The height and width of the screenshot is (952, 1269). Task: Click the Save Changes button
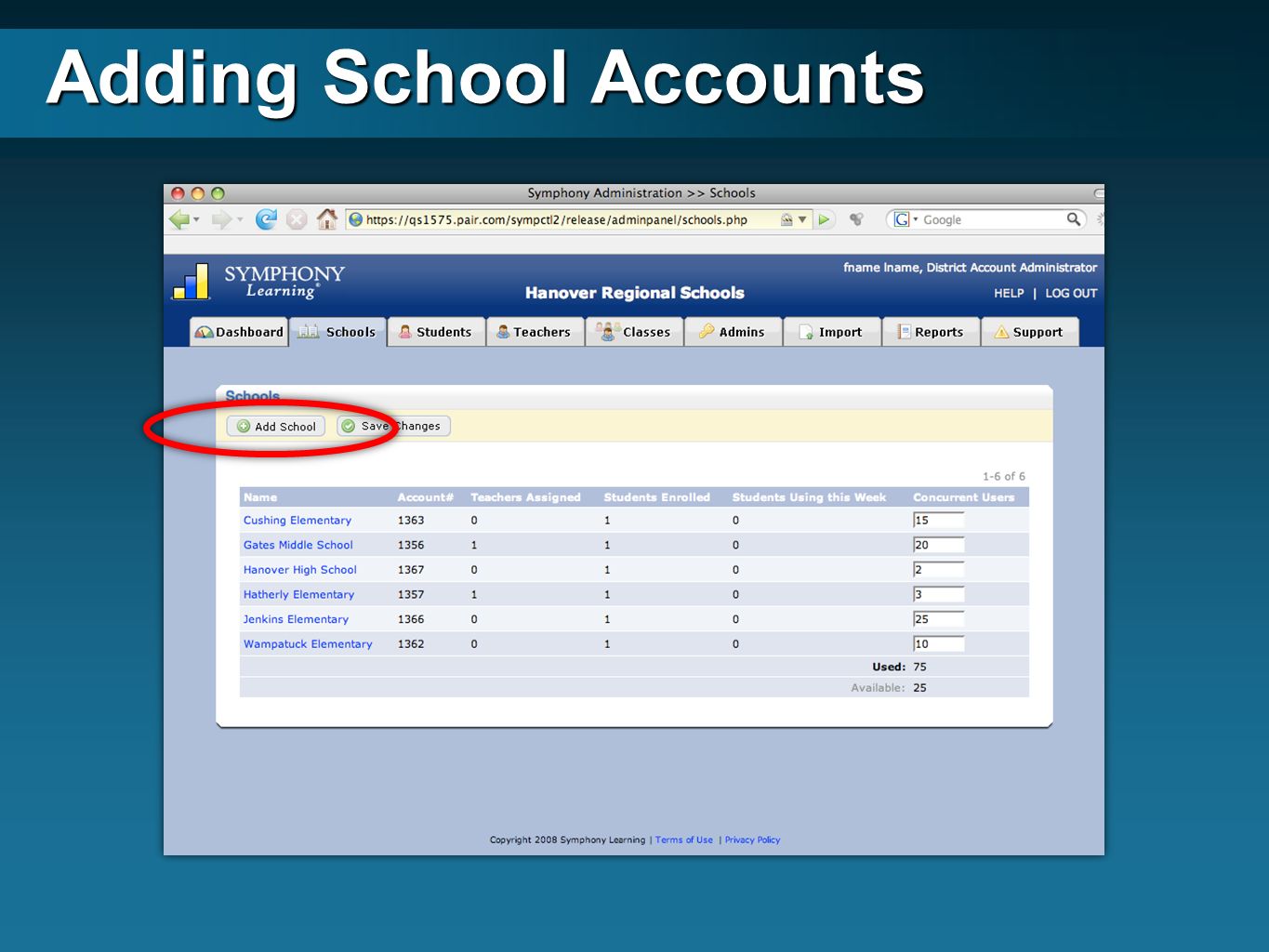(393, 426)
